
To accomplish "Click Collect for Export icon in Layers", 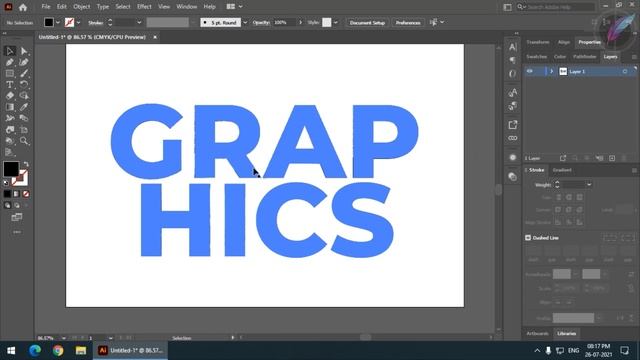I will tap(563, 158).
